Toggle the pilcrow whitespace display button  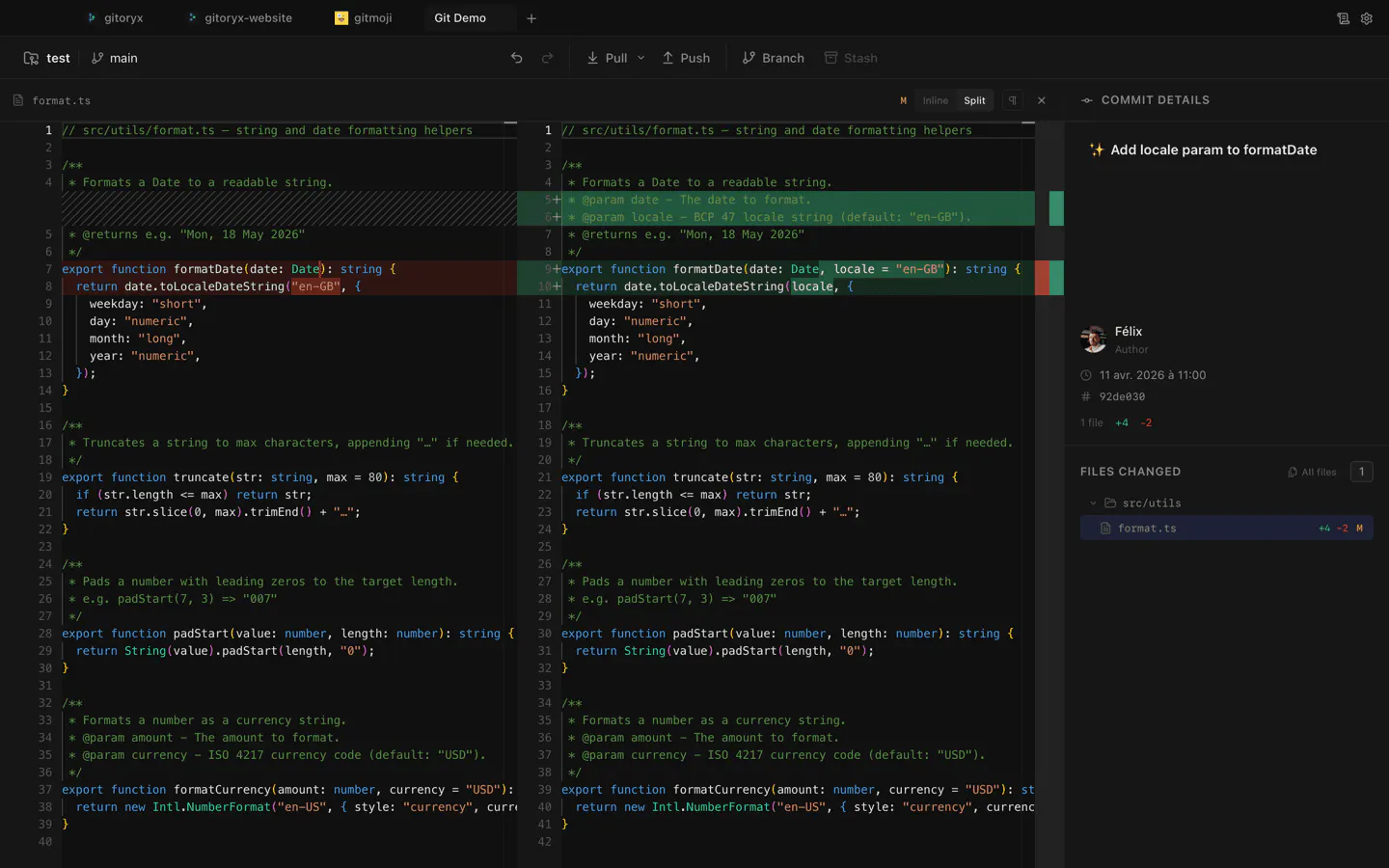(x=1012, y=100)
